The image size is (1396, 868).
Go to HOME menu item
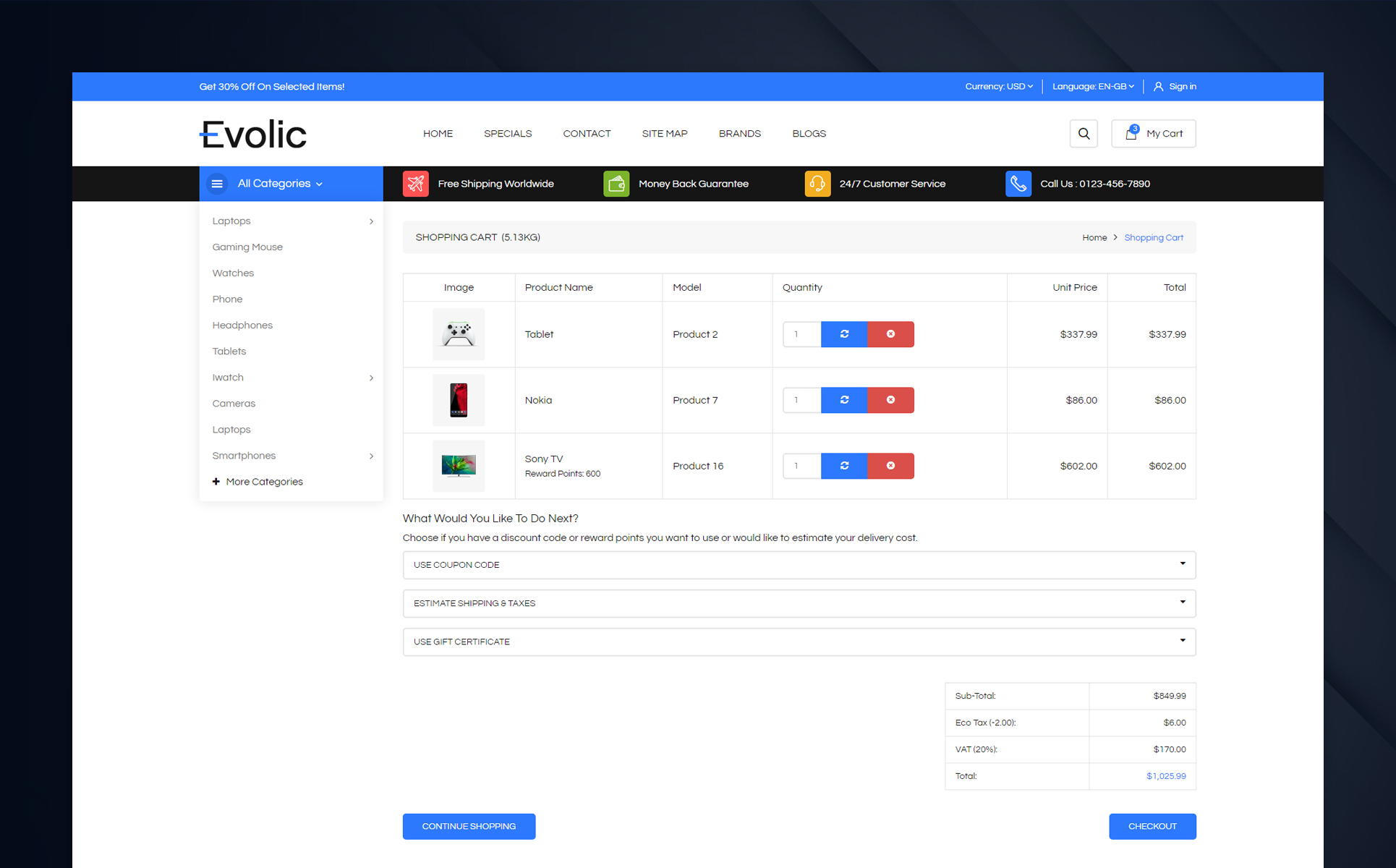click(438, 134)
